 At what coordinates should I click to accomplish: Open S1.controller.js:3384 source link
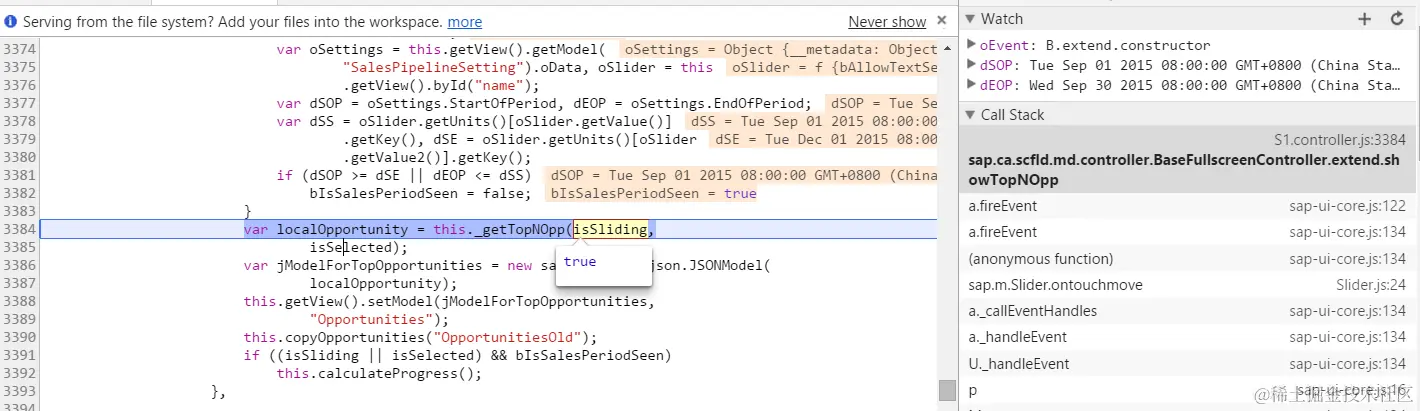(1340, 138)
